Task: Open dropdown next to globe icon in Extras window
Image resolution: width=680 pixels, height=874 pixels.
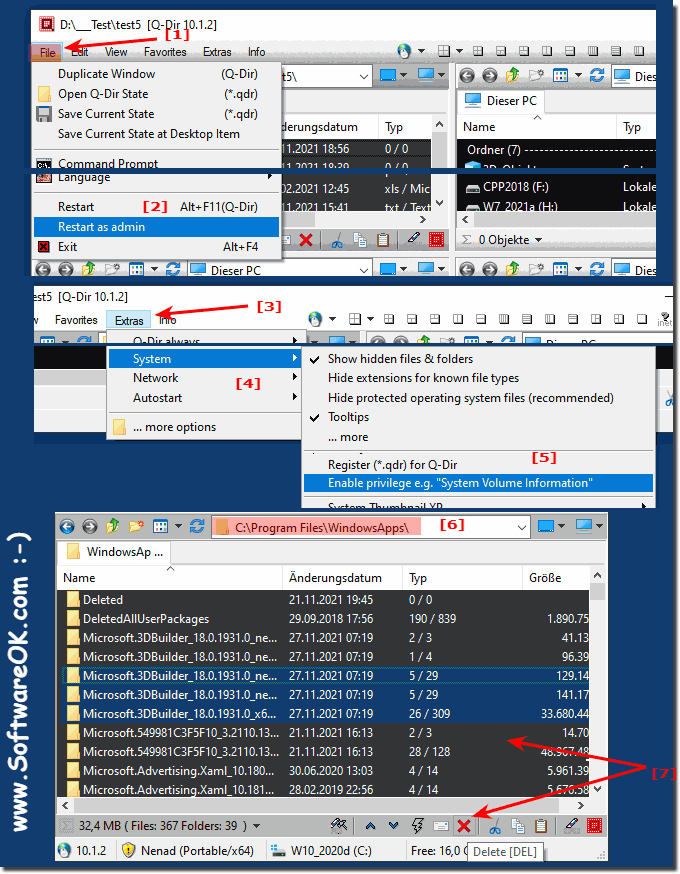Action: tap(332, 319)
